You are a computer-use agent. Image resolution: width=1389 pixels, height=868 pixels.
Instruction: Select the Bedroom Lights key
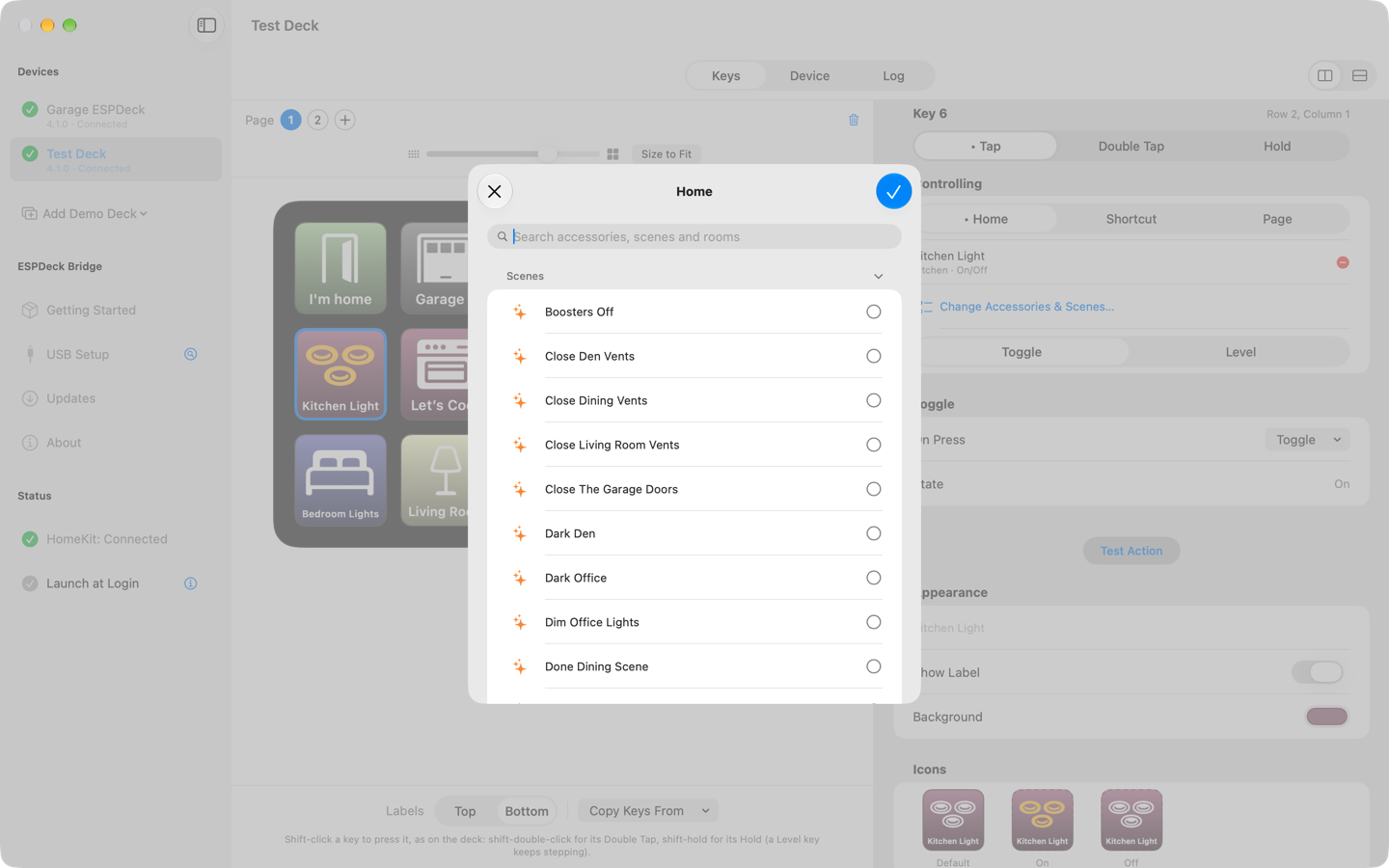(340, 480)
